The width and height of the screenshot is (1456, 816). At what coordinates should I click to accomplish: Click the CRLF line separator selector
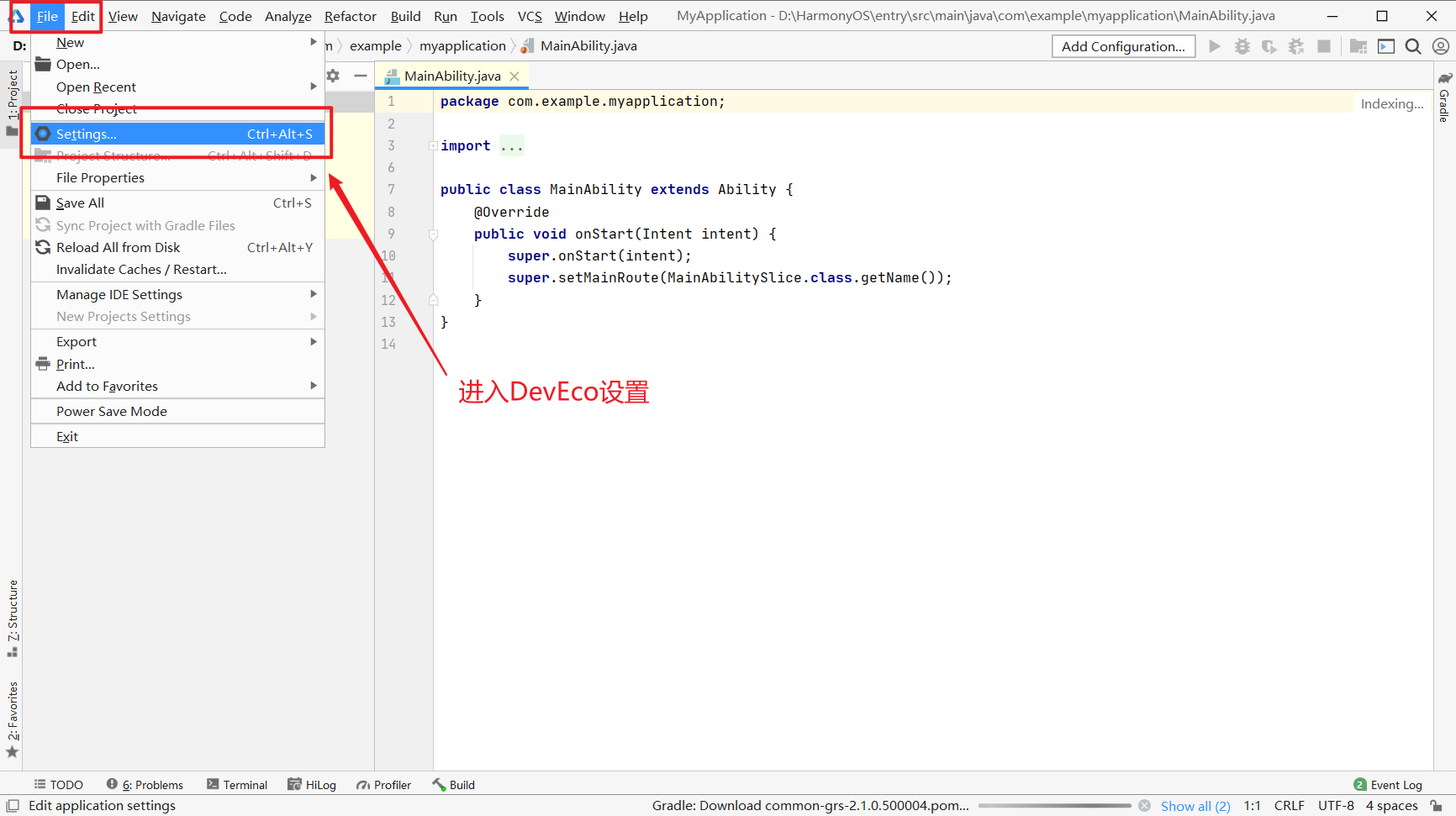[x=1289, y=805]
